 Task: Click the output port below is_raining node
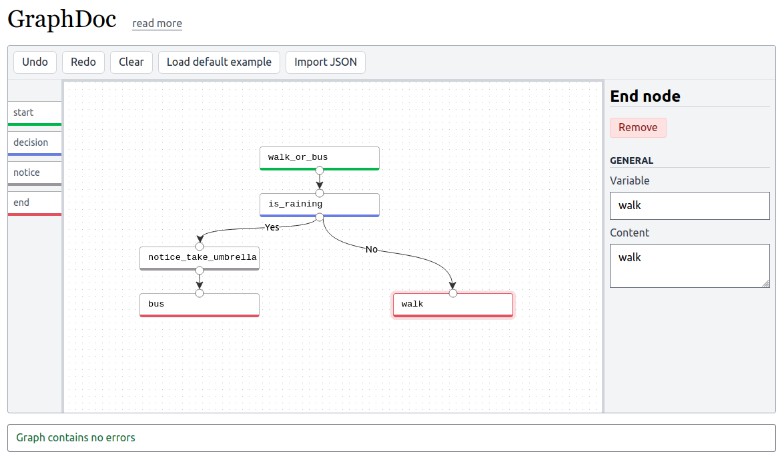[x=319, y=216]
